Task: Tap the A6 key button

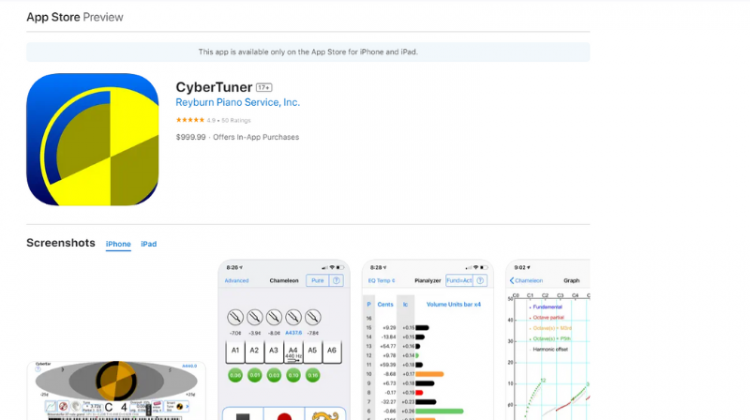Action: [332, 352]
